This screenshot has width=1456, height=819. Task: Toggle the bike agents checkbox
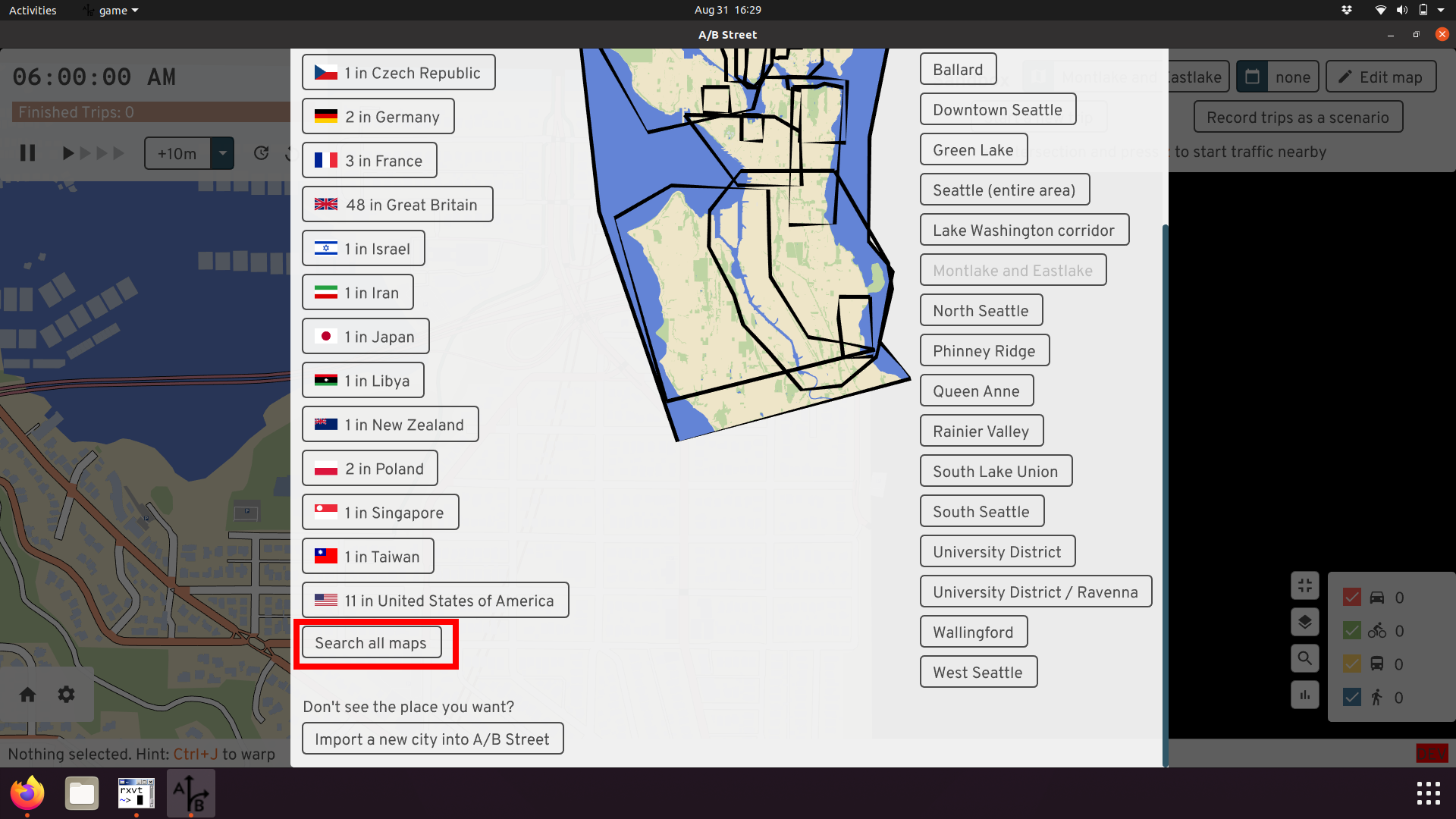tap(1351, 631)
